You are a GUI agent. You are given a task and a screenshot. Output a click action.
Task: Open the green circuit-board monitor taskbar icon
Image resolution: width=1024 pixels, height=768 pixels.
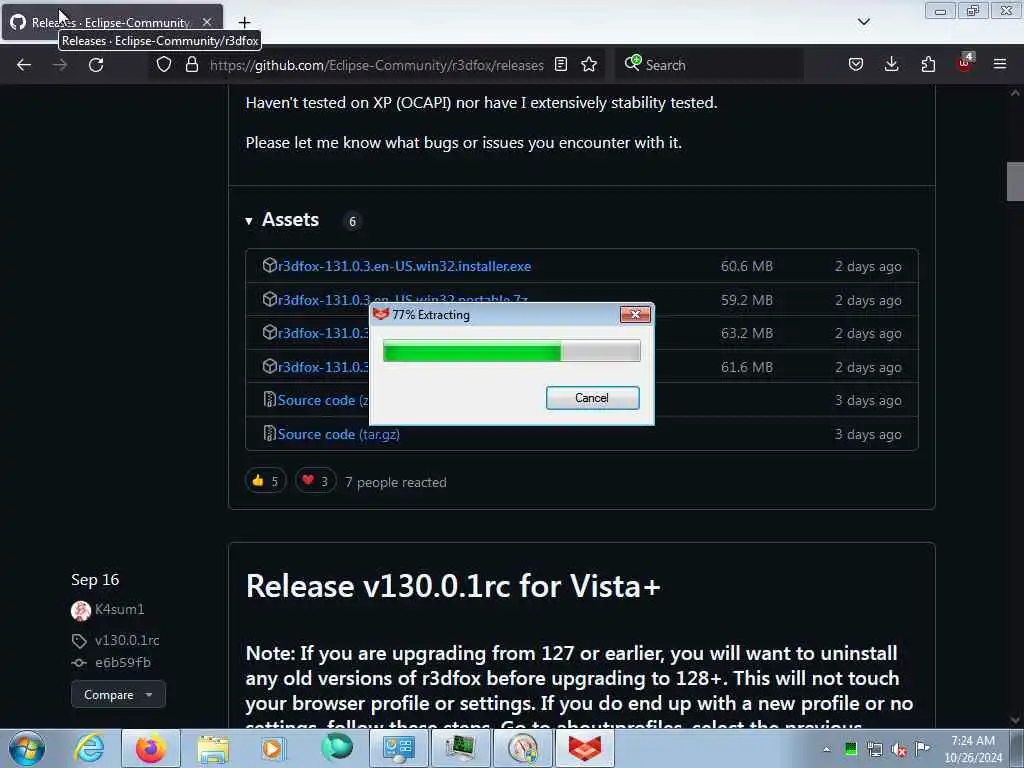point(460,748)
